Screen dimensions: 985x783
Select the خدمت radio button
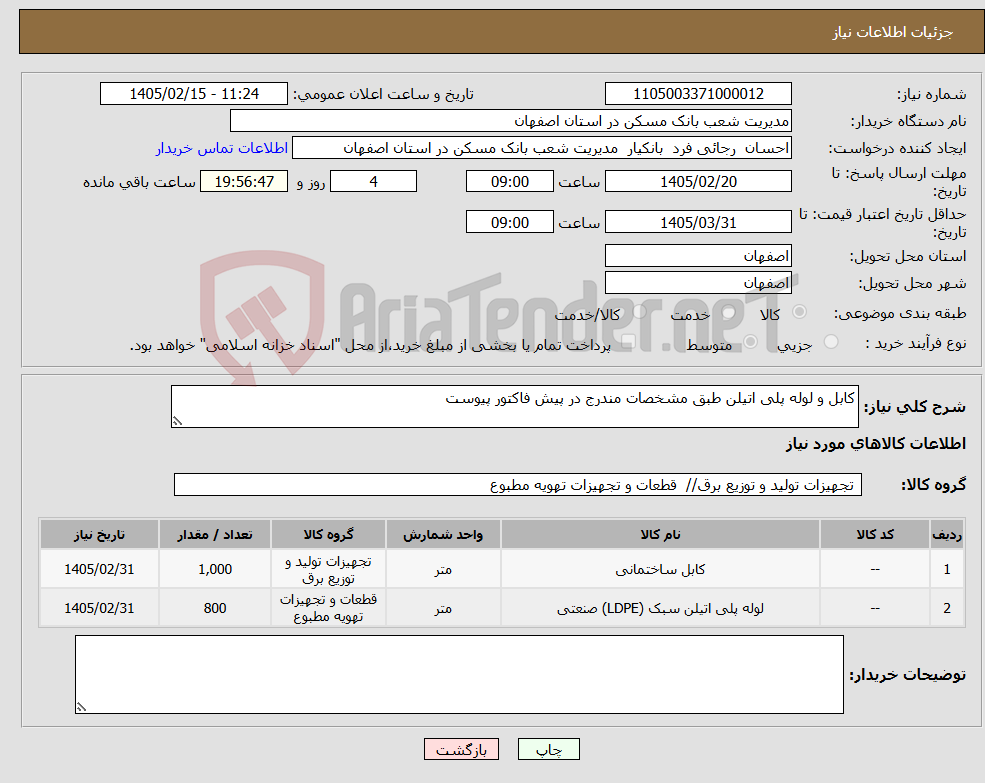(729, 312)
